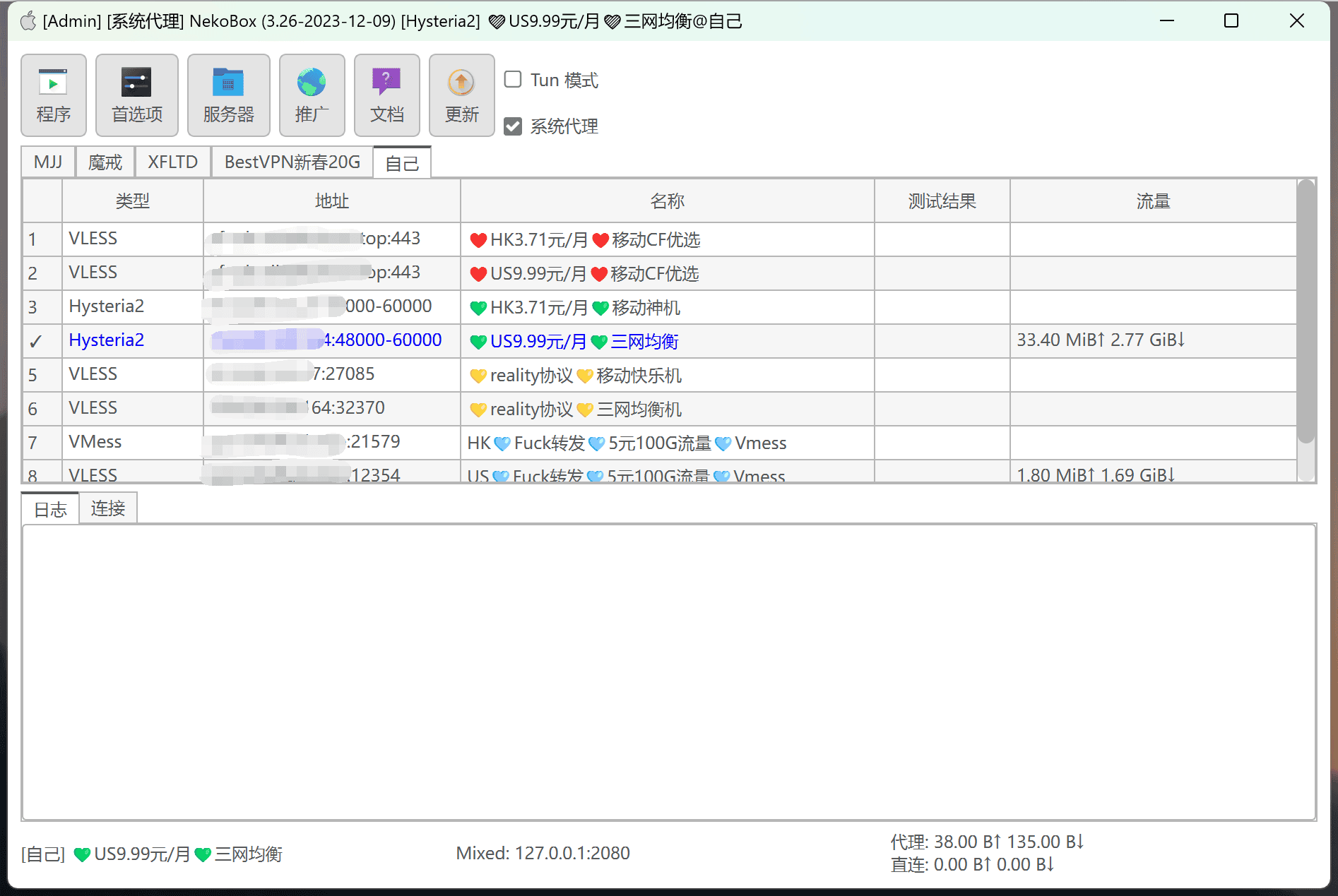Click address cell ending 64:32370
The width and height of the screenshot is (1338, 896).
[x=332, y=409]
